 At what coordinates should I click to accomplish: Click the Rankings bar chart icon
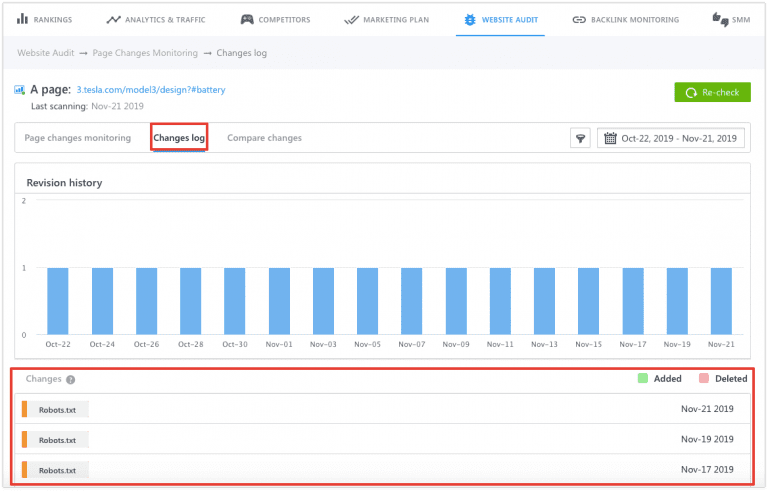(x=22, y=19)
